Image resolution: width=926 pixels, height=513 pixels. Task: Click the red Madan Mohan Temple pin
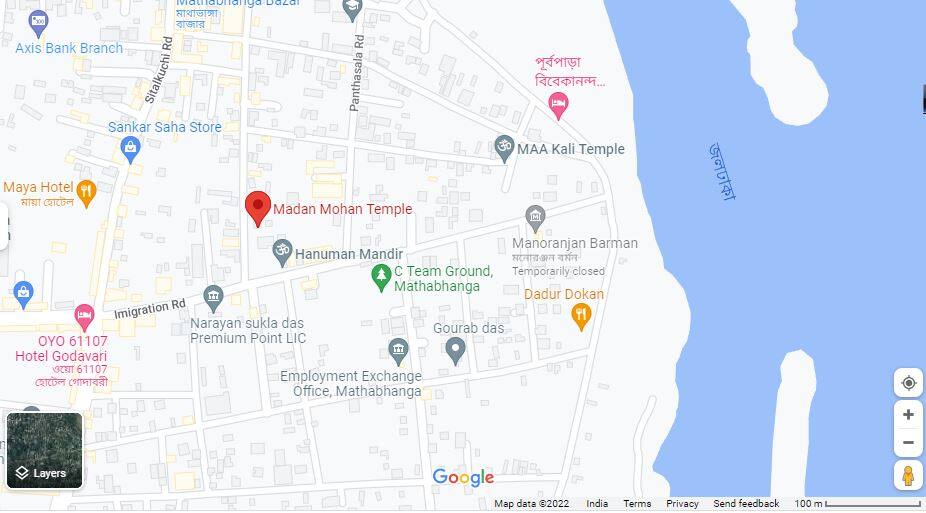[258, 208]
